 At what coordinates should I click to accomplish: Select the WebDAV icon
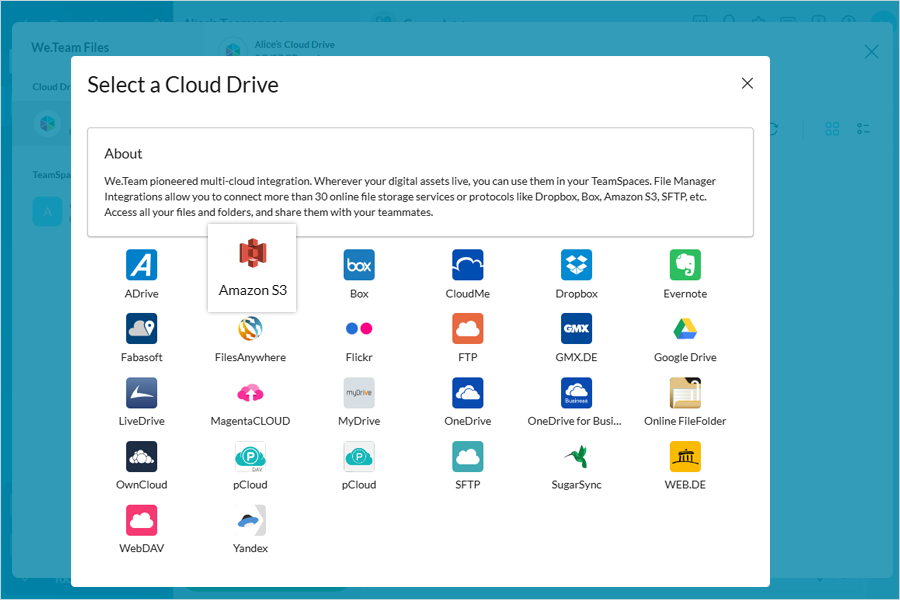pos(141,520)
